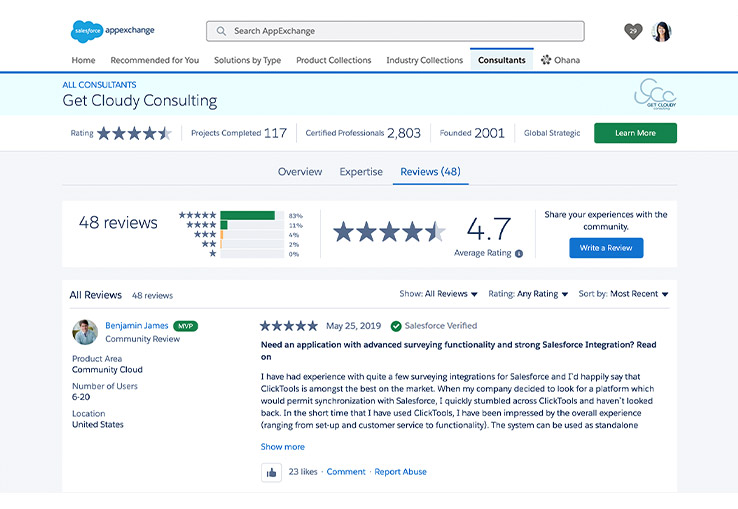The image size is (738, 509).
Task: Click the Learn More button
Action: coord(635,133)
